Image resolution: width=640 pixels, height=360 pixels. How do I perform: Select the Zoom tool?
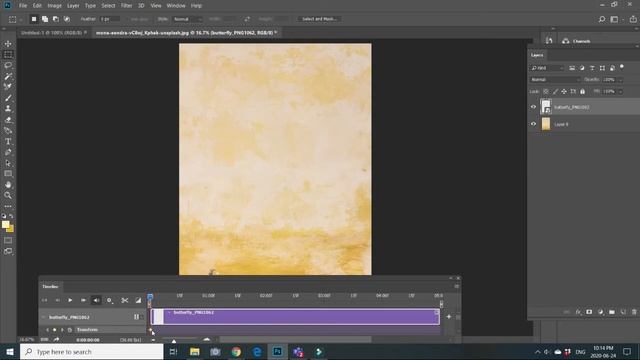click(x=8, y=195)
